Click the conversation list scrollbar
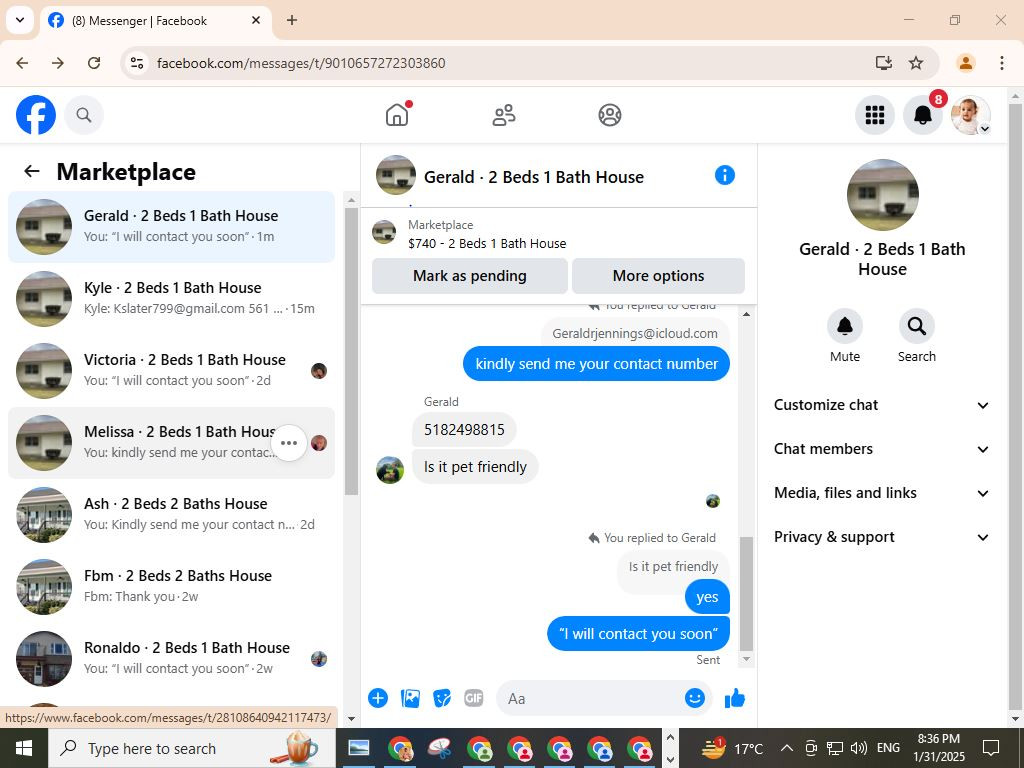This screenshot has width=1024, height=768. click(x=351, y=351)
